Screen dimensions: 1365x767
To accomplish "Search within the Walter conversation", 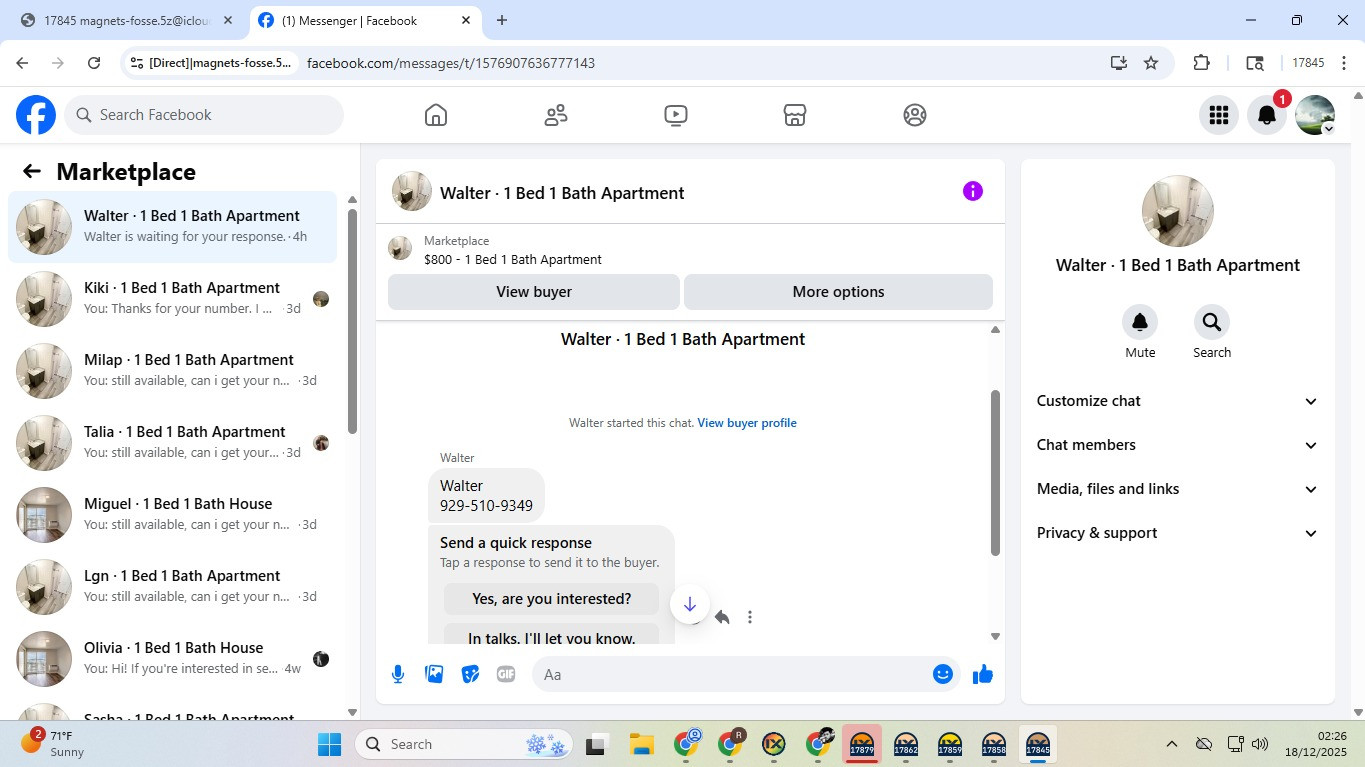I will [1212, 322].
